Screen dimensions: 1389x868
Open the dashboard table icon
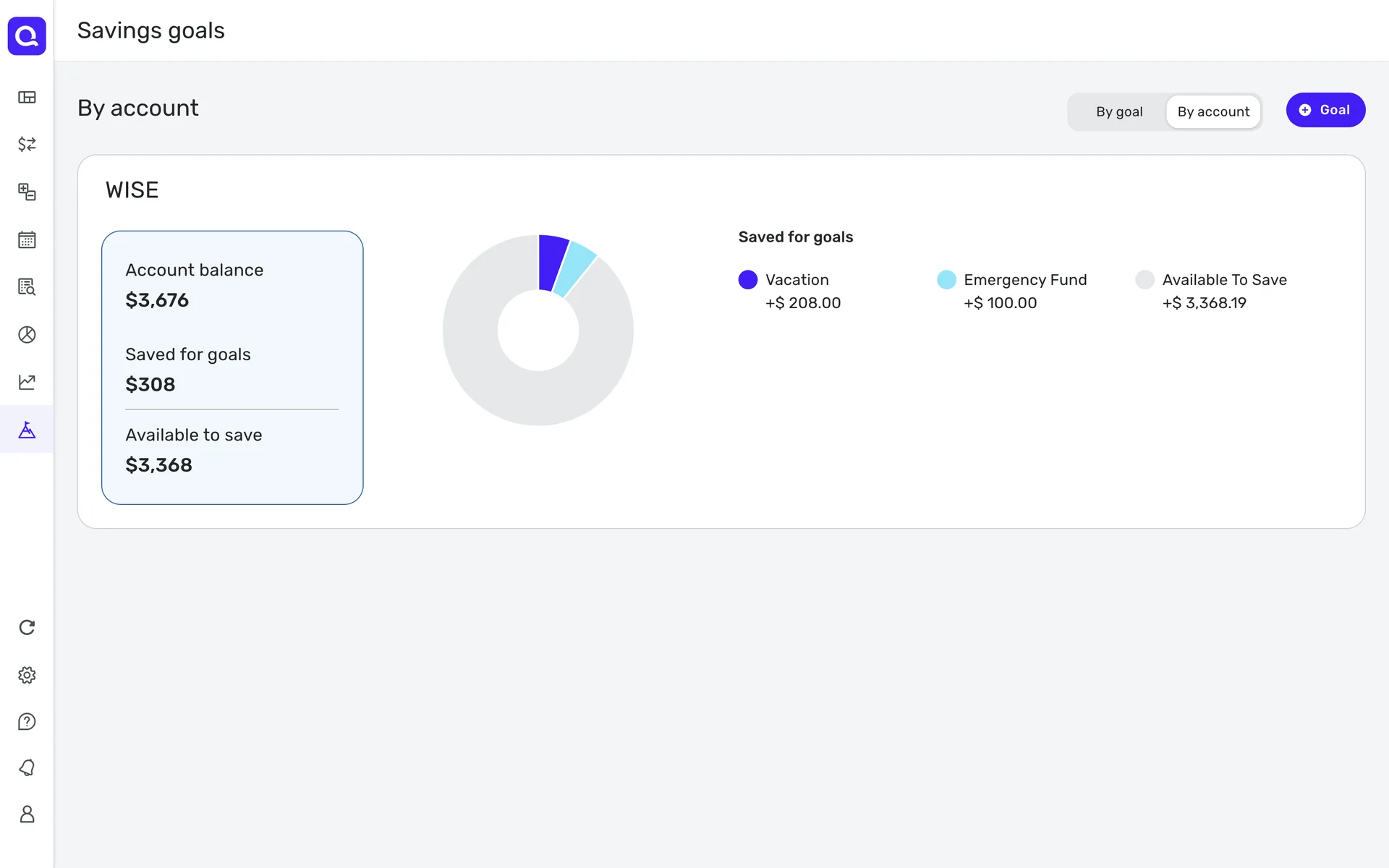click(27, 98)
